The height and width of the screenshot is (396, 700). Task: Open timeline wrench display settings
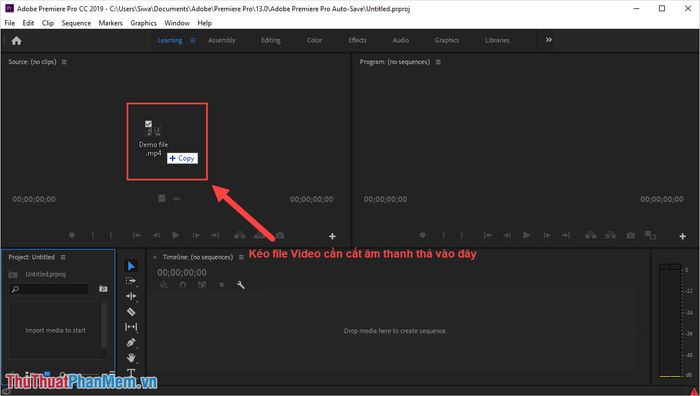point(241,285)
